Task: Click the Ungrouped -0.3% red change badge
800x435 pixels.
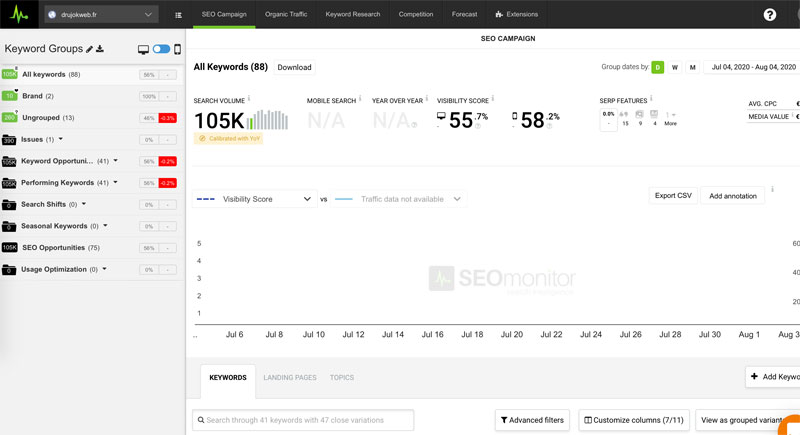Action: (x=167, y=118)
